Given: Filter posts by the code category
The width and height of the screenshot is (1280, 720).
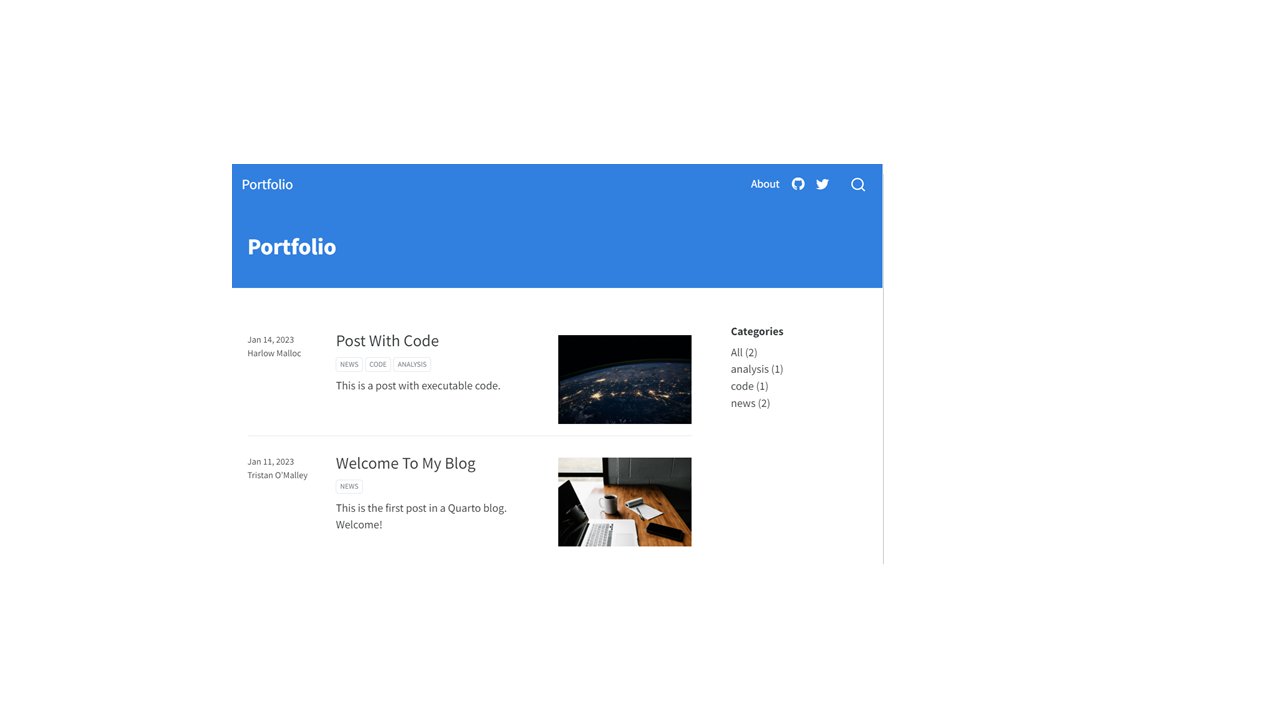Looking at the screenshot, I should coord(749,386).
